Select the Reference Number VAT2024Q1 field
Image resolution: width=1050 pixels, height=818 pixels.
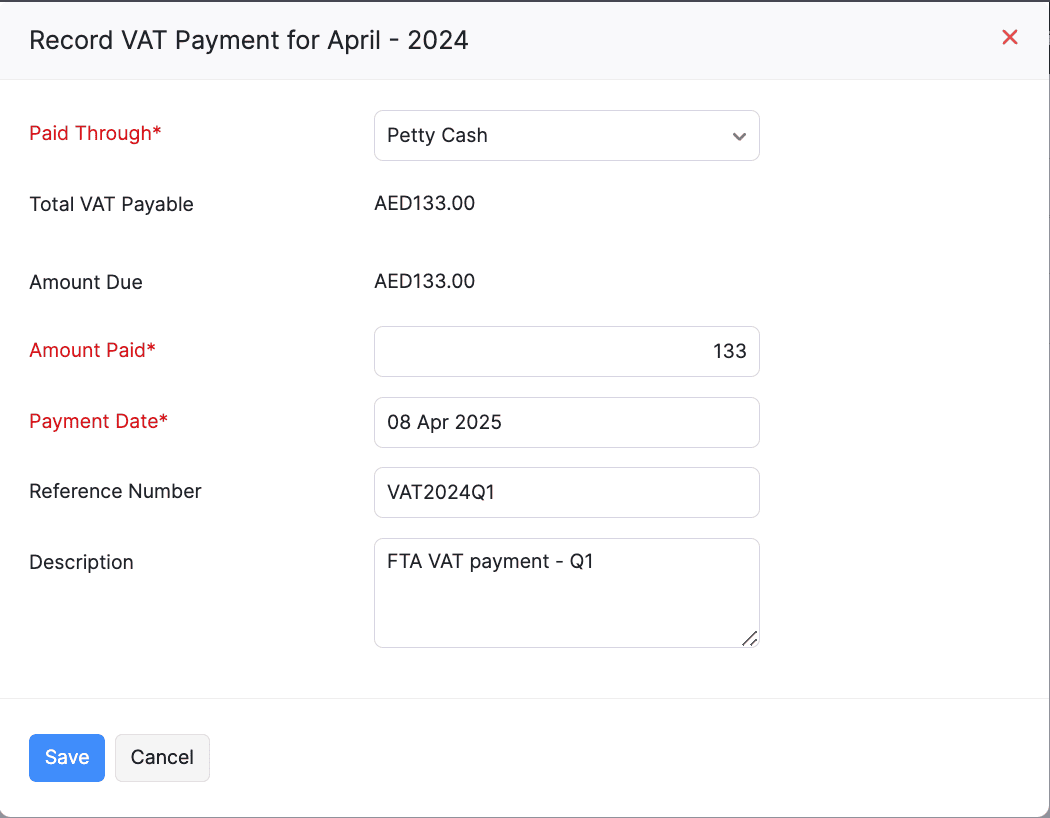567,492
